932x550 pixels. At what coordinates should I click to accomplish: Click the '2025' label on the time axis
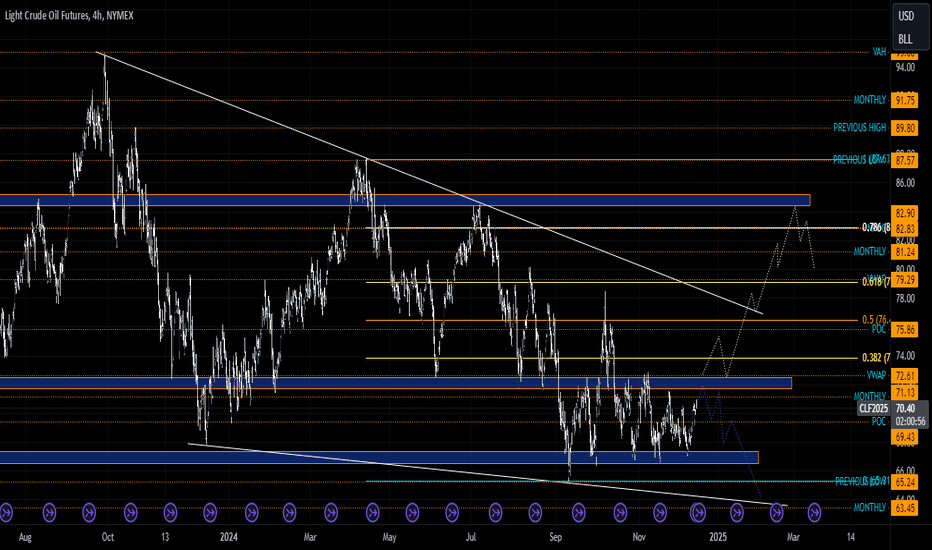tap(718, 538)
